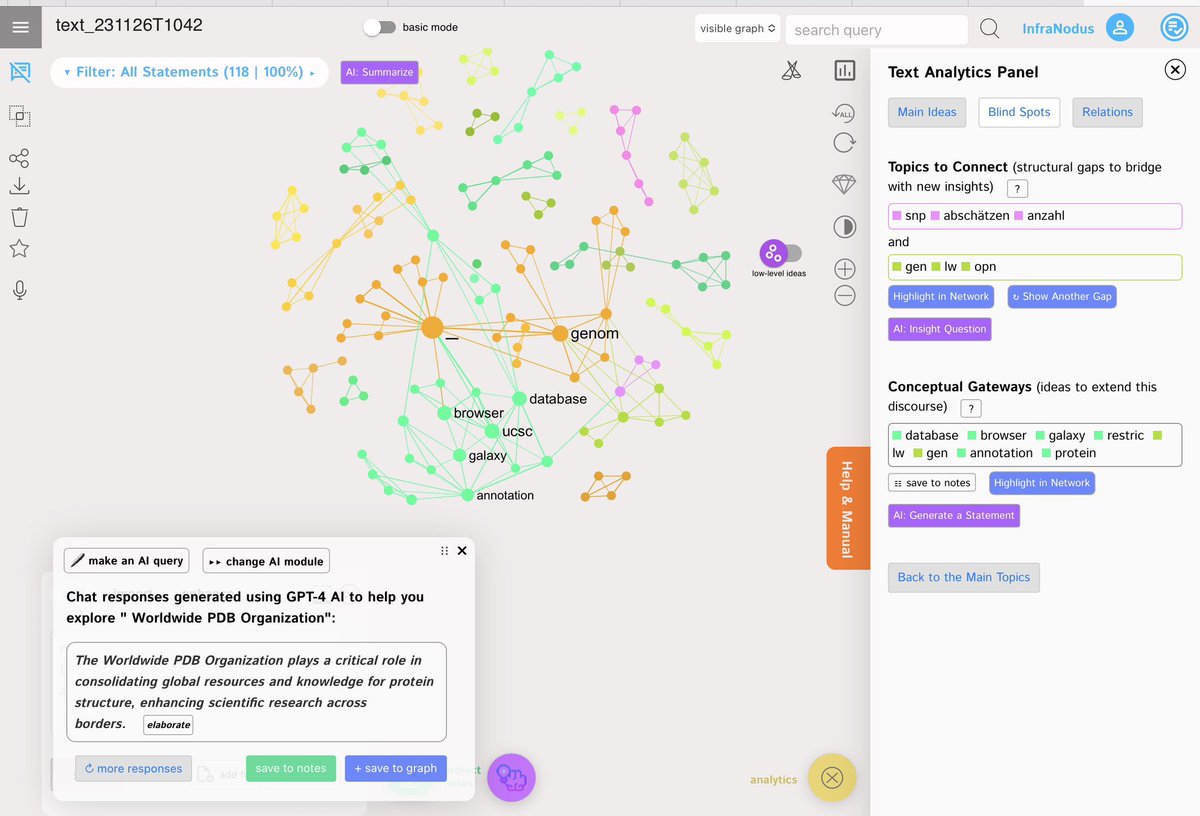Open the visible graph dropdown
Viewport: 1200px width, 816px height.
(738, 29)
